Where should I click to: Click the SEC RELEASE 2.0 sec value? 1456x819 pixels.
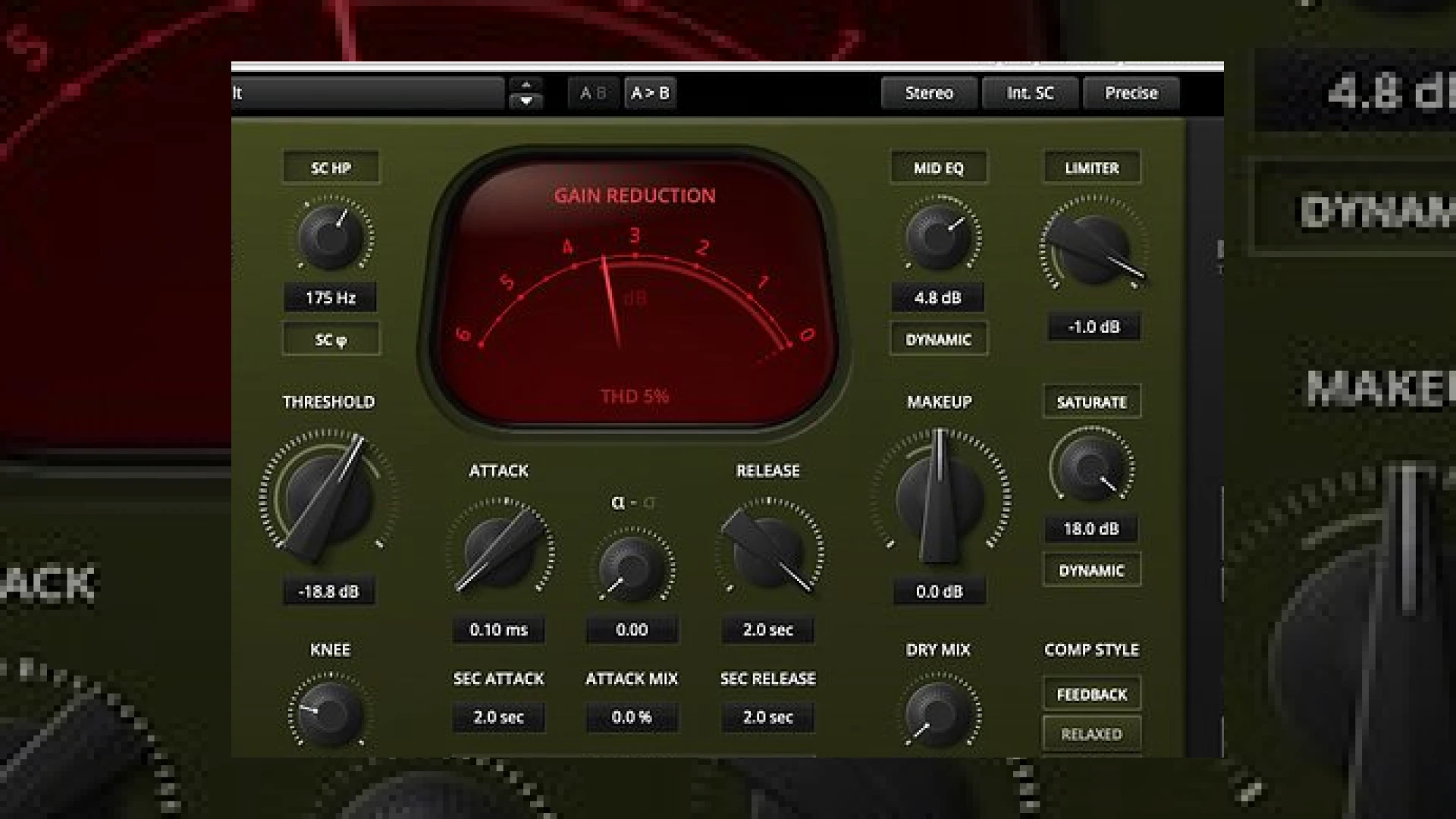pos(767,717)
